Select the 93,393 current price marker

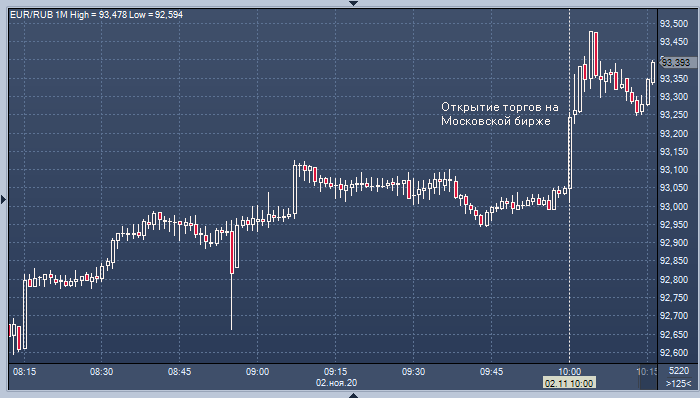(x=676, y=62)
